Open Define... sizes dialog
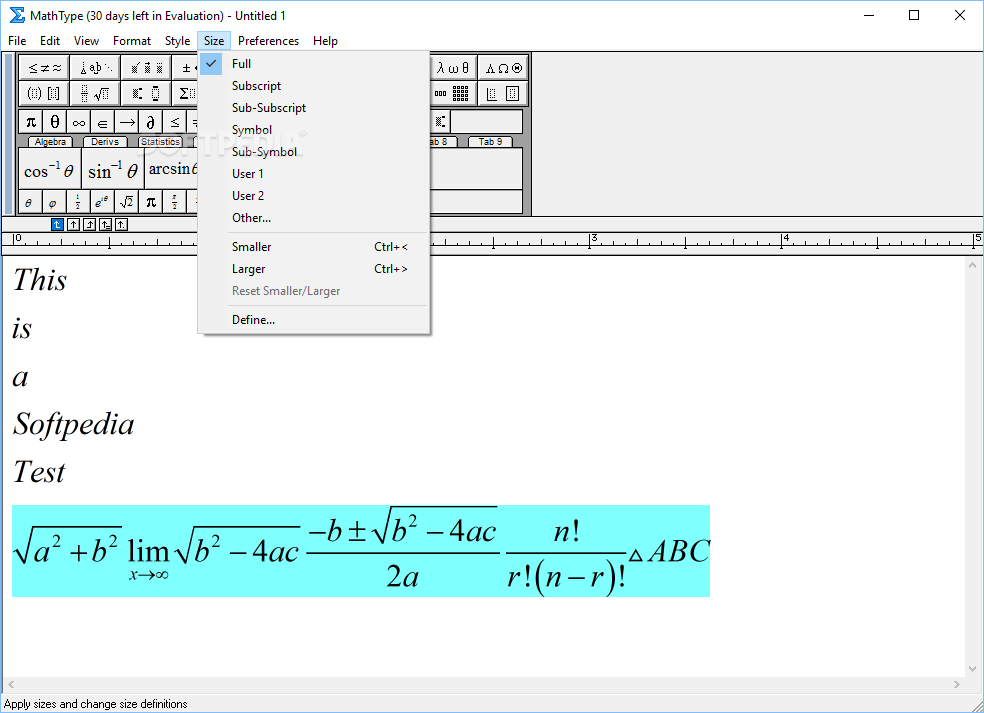The image size is (984, 713). tap(314, 319)
